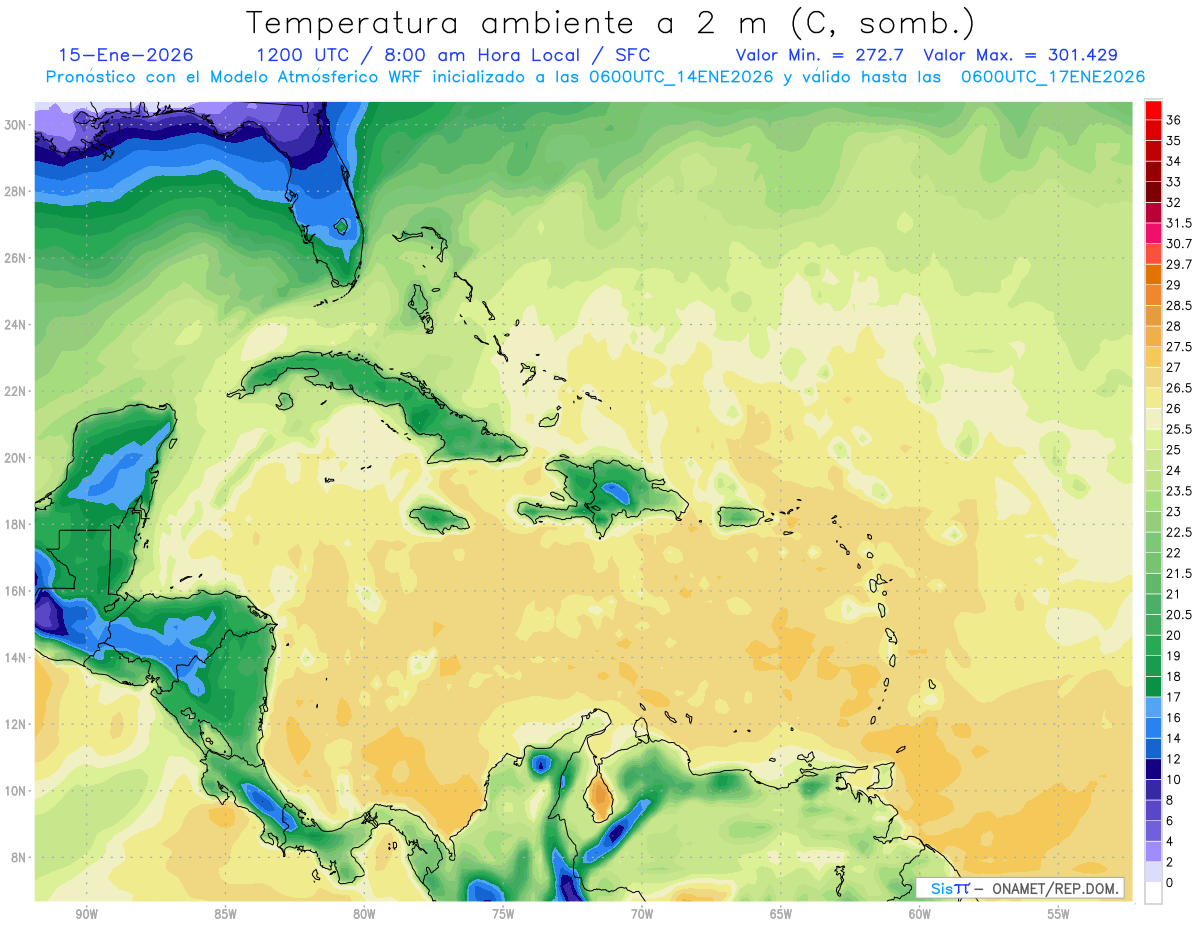Click the '0600UTC_17ENE2026' valid-until timestamp
Screen dimensions: 1200x927
point(1053,77)
